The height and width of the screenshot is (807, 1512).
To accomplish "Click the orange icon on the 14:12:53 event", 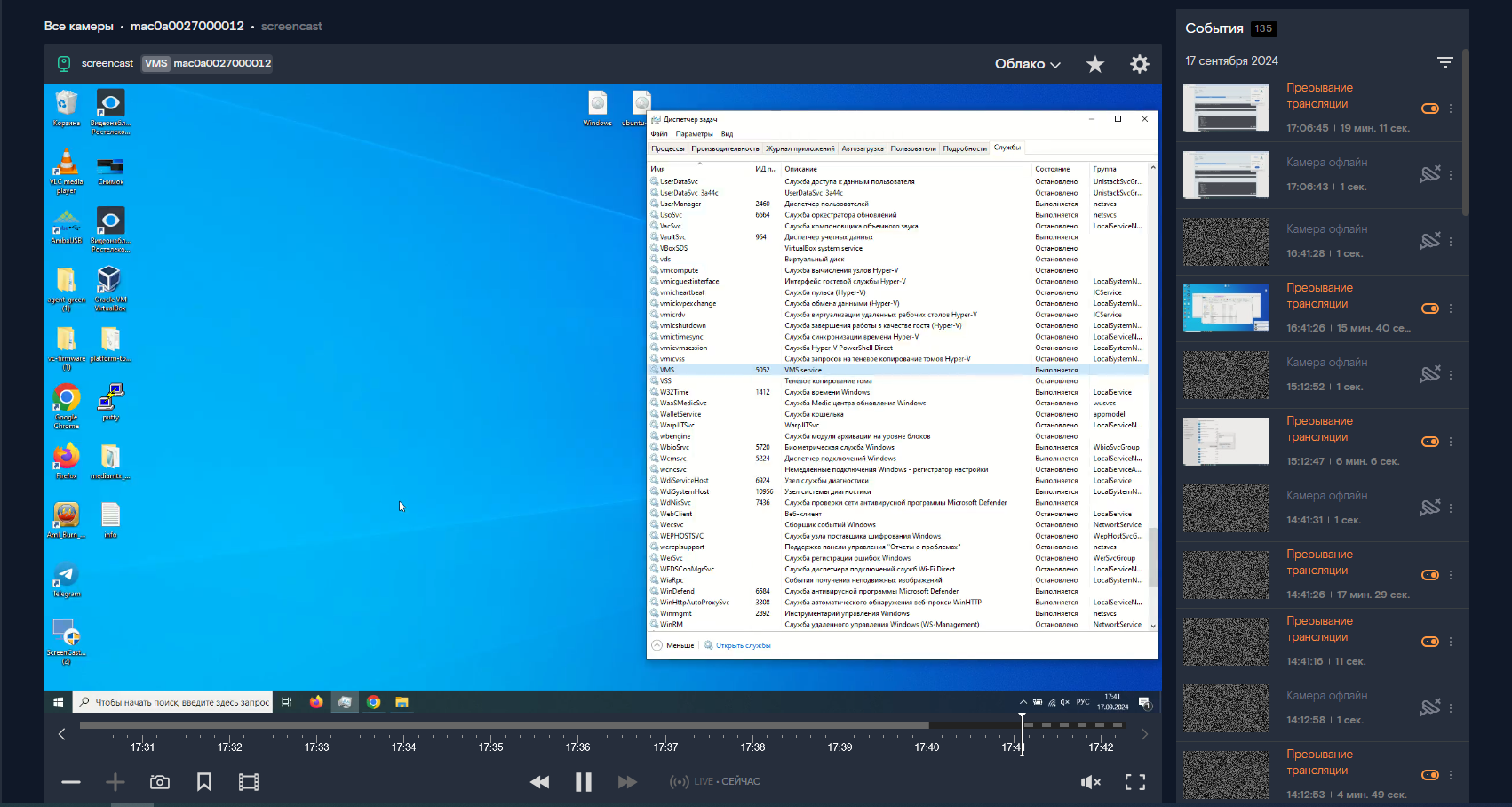I will (1430, 775).
